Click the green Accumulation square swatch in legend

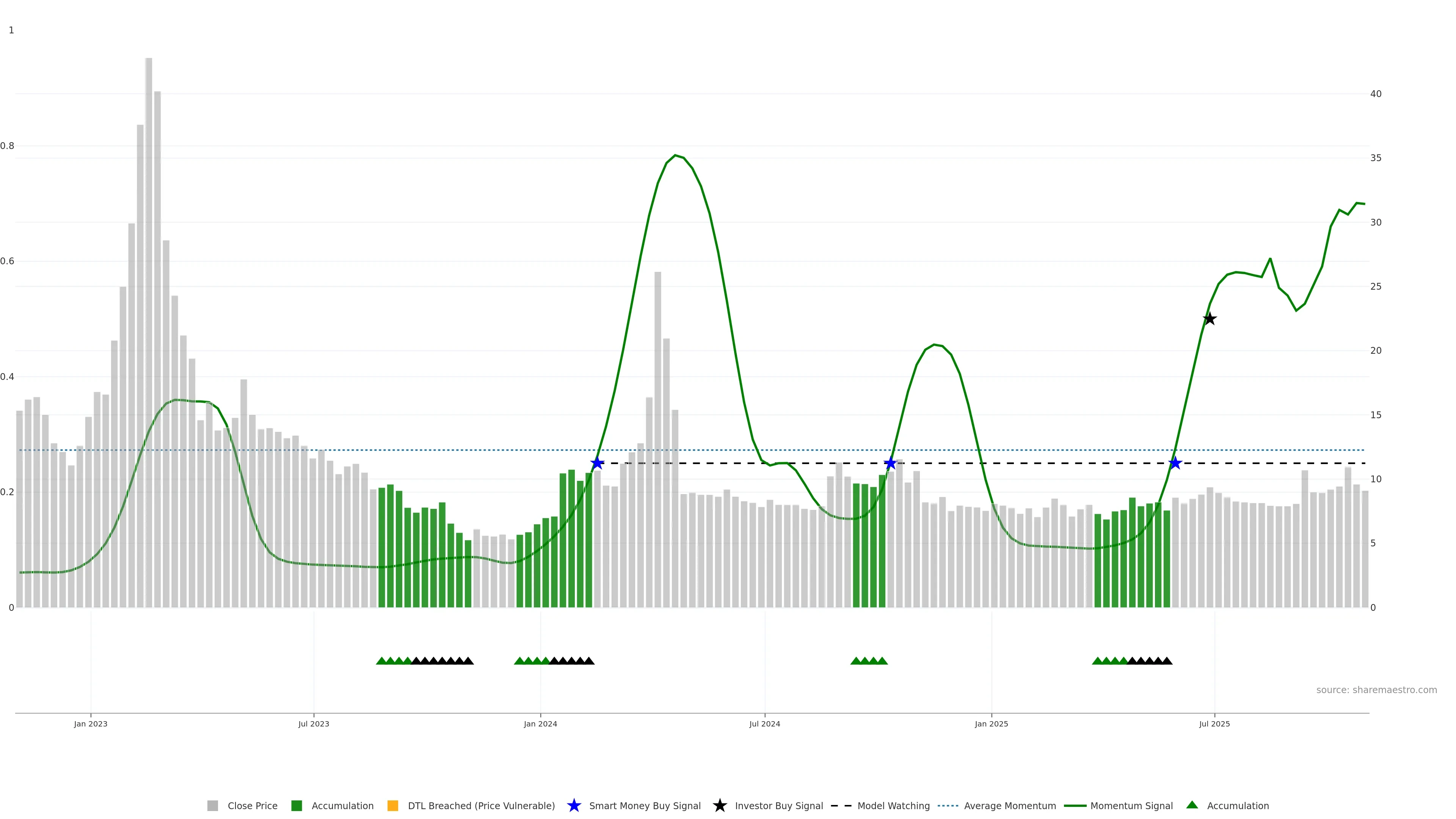[x=296, y=805]
